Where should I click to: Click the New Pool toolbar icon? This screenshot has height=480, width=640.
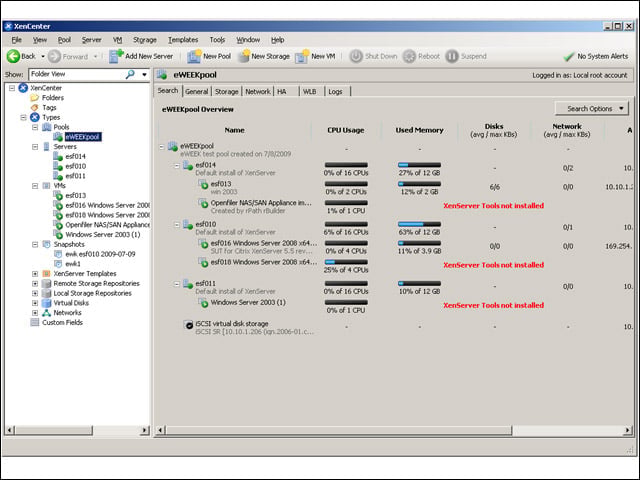tap(194, 56)
